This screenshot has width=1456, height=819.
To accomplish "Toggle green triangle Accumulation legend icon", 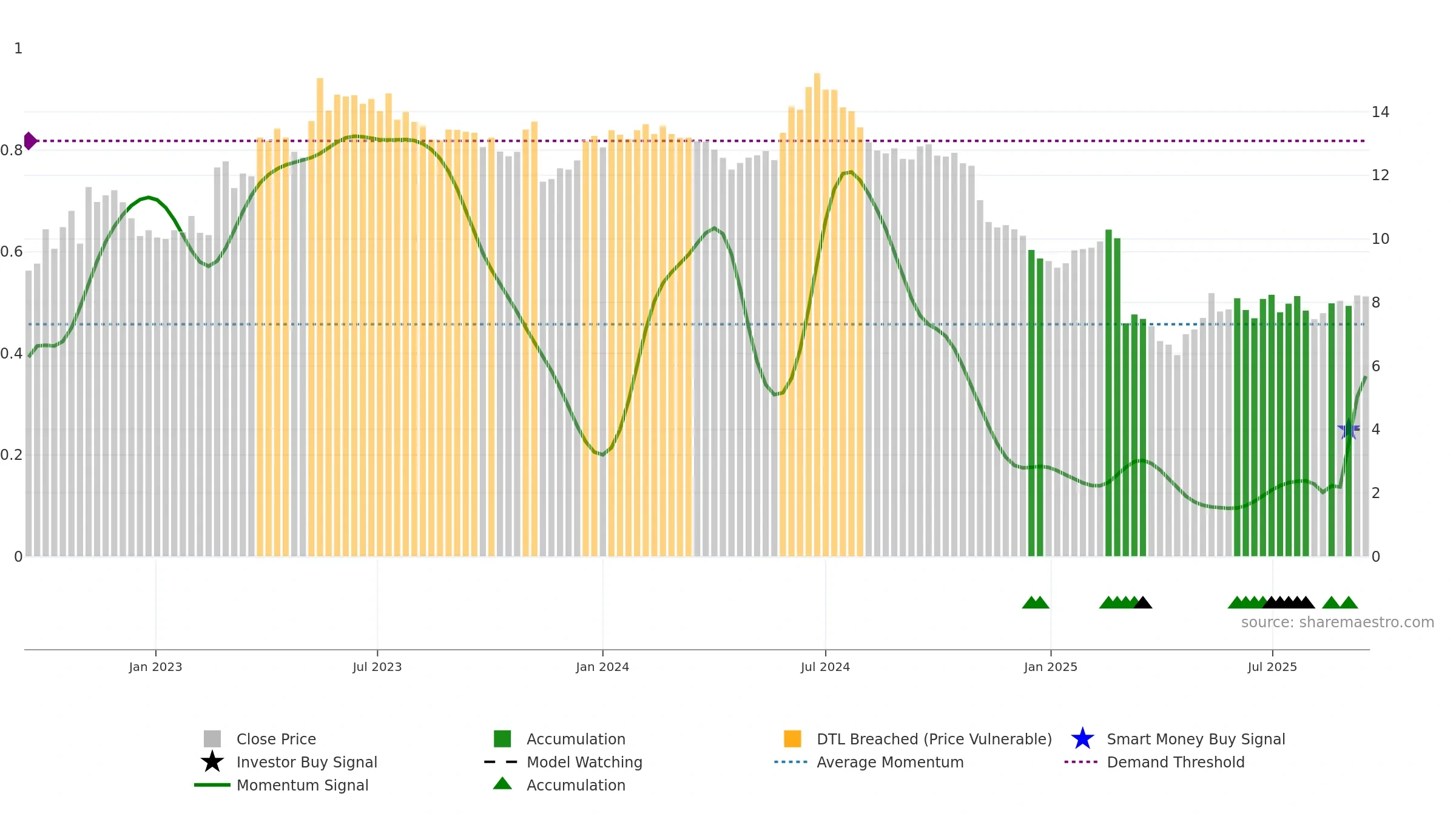I will coord(502,783).
